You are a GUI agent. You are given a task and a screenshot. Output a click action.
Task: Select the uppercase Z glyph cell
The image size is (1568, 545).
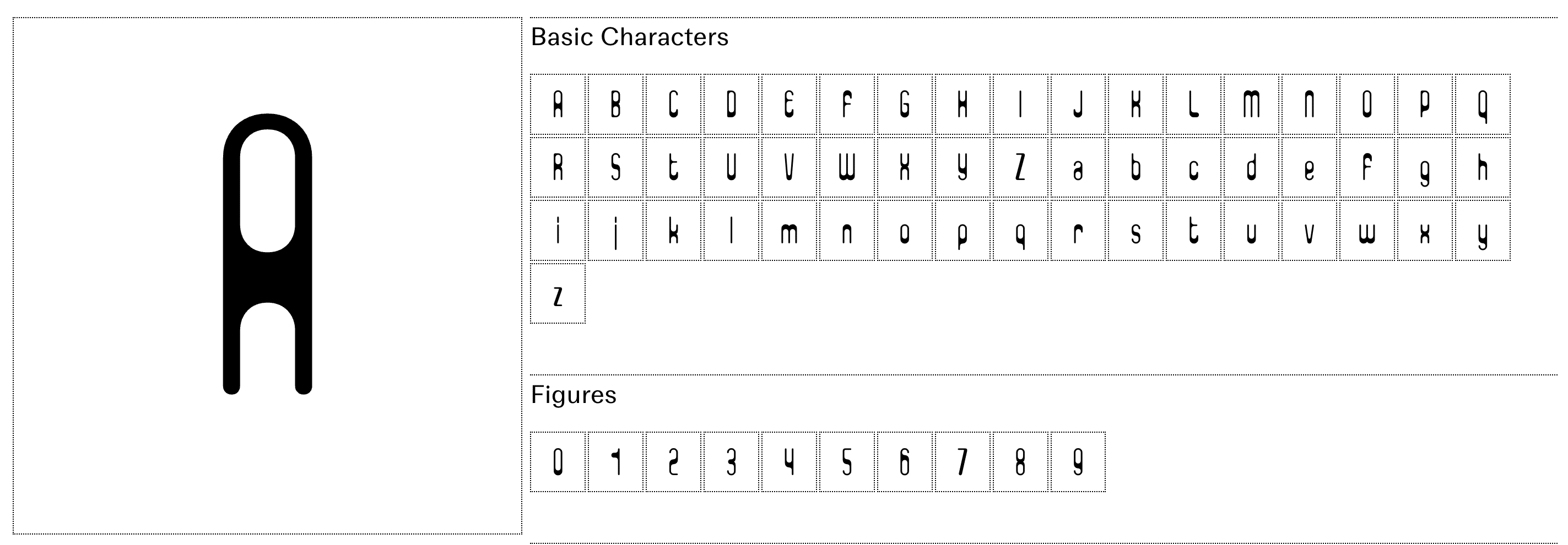[1020, 167]
